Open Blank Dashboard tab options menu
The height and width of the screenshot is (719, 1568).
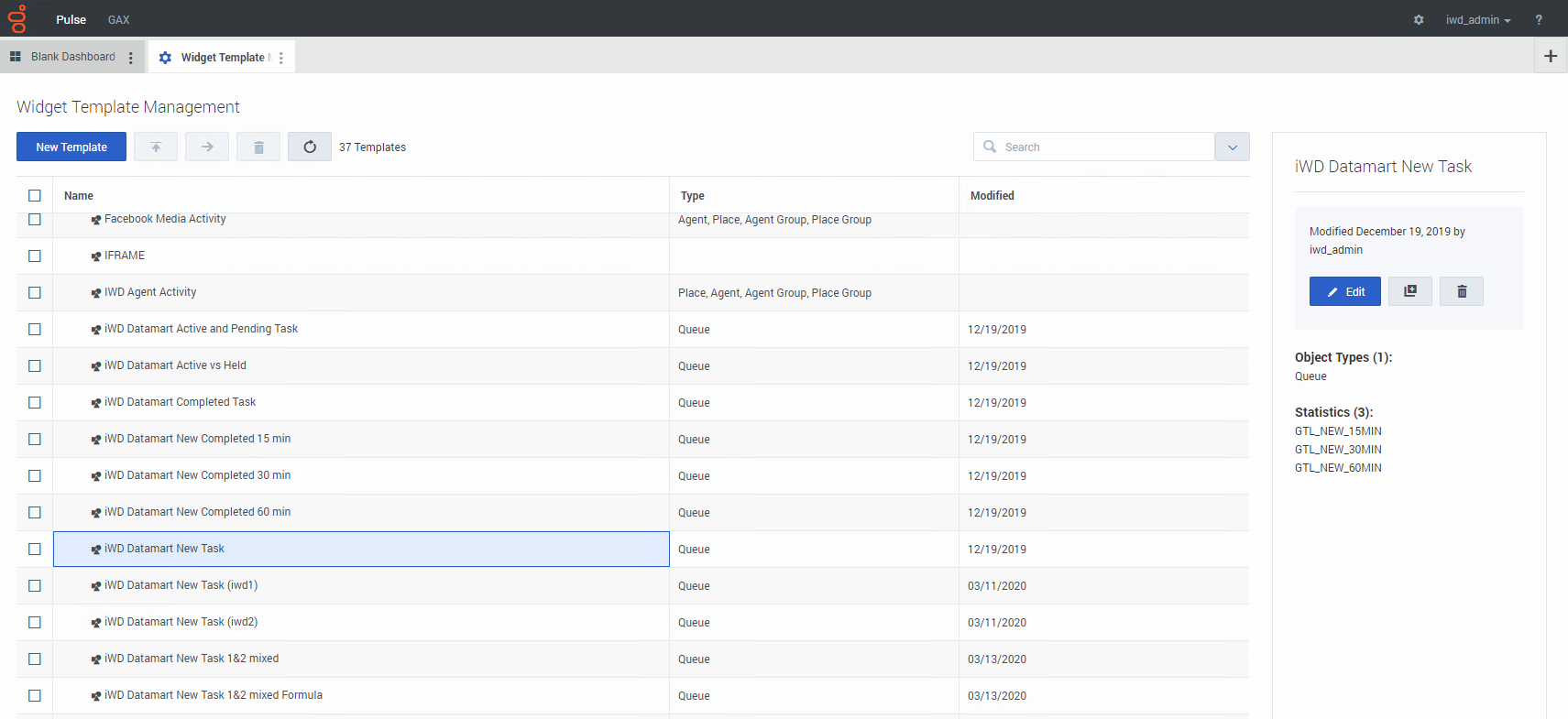131,58
